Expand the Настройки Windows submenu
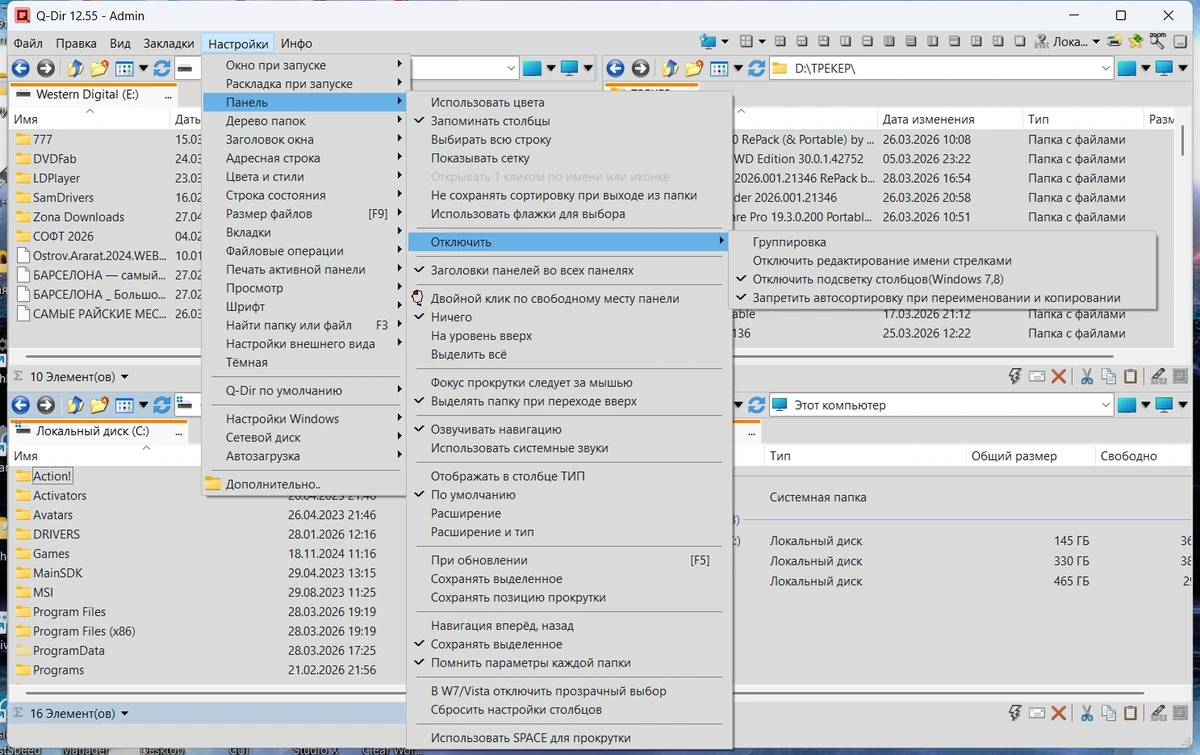 [x=306, y=418]
